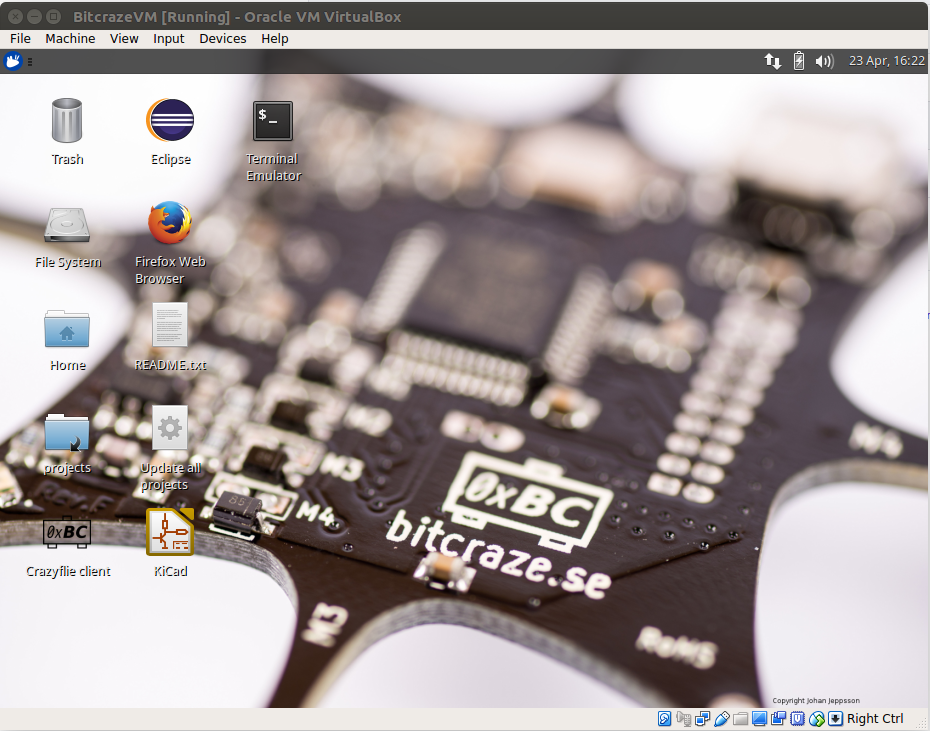This screenshot has height=731, width=930.
Task: Open the Terminal Emulator desktop icon
Action: click(x=273, y=121)
